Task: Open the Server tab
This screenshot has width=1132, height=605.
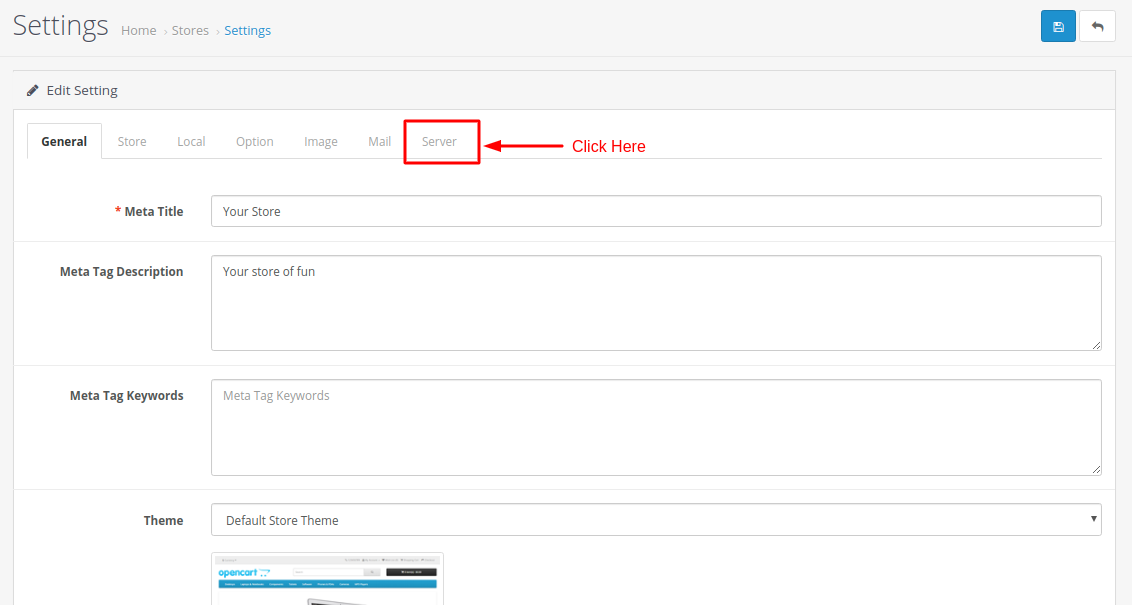Action: 439,142
